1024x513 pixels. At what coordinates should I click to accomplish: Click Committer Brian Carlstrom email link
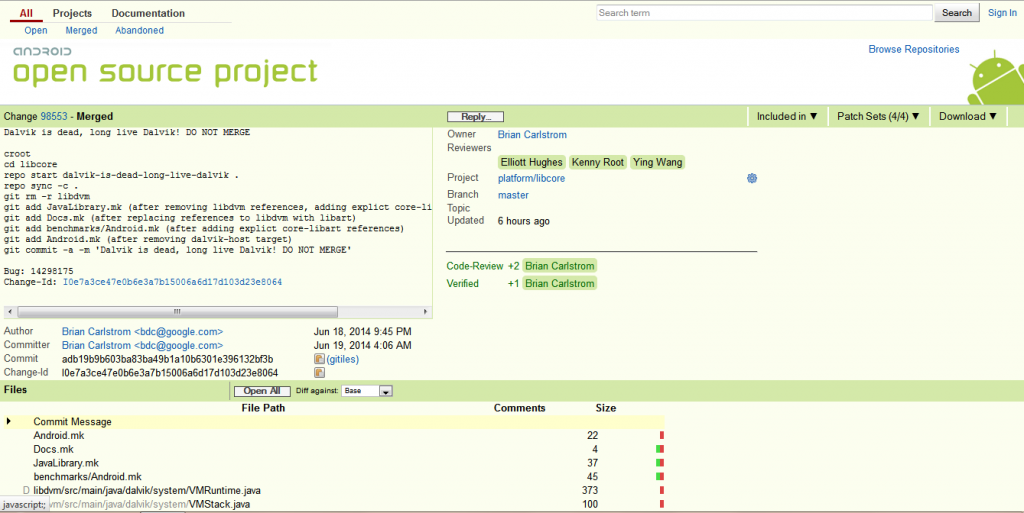142,345
